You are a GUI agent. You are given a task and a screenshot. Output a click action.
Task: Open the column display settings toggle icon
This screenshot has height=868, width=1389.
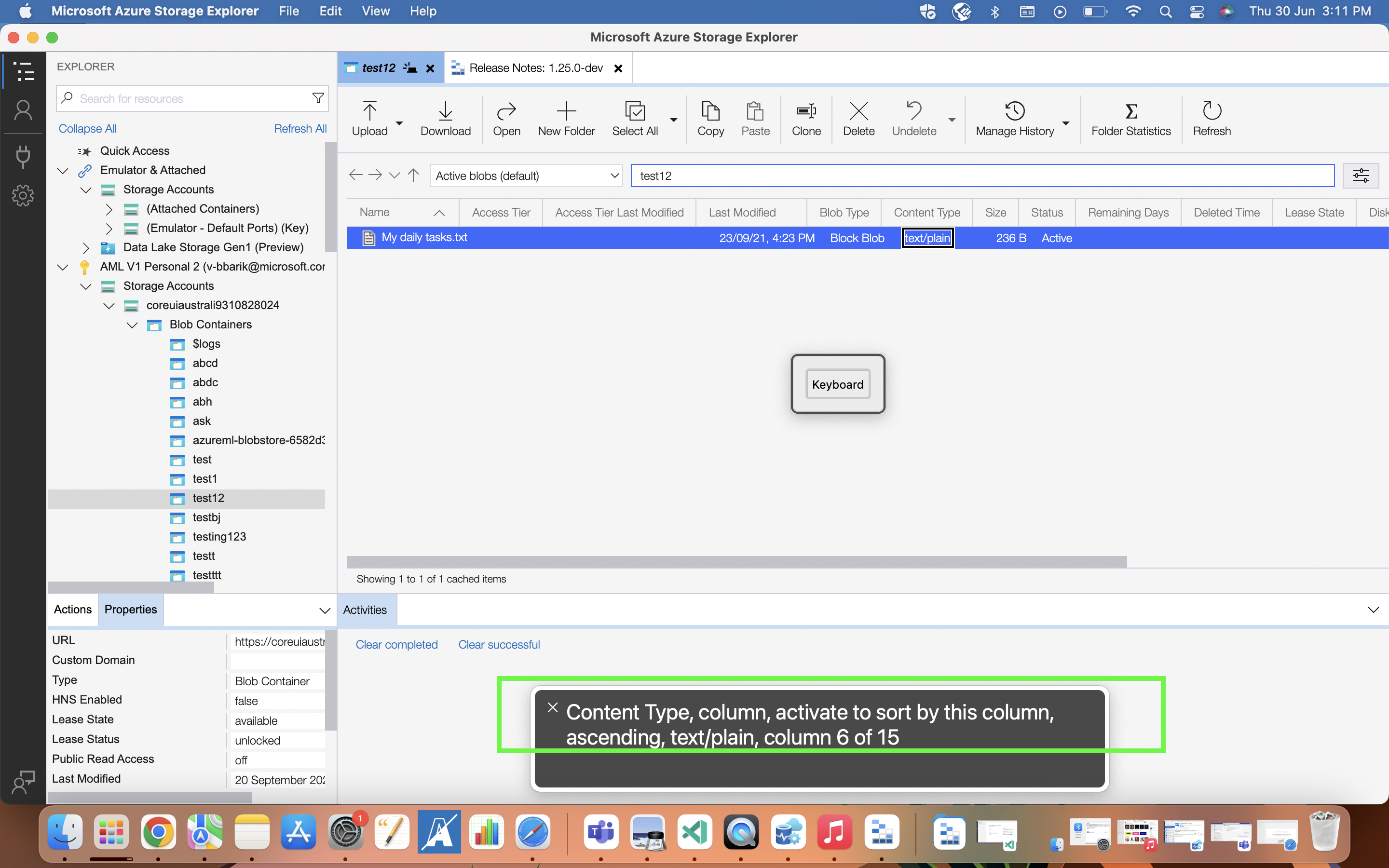tap(1361, 175)
